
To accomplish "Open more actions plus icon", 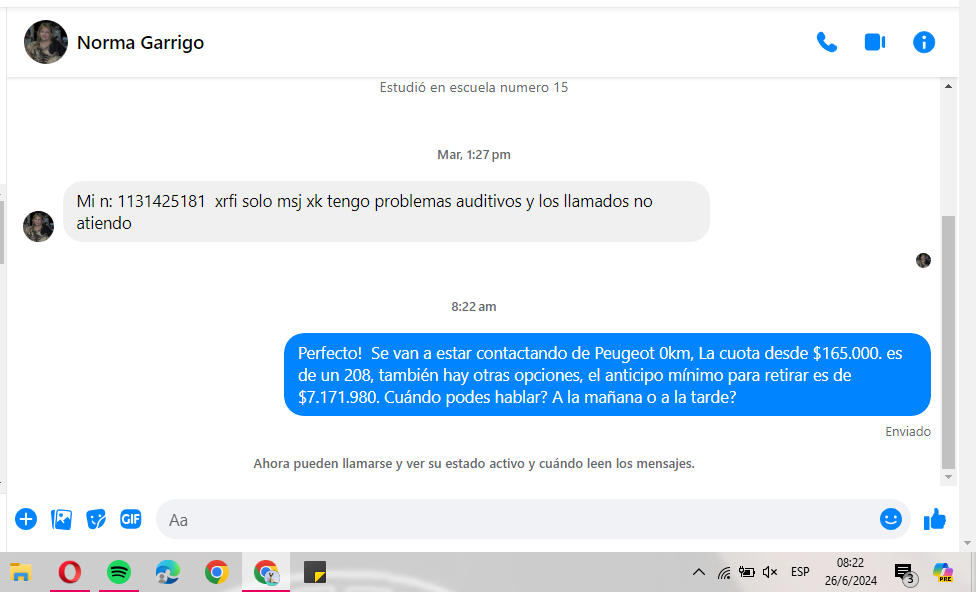I will coord(26,519).
